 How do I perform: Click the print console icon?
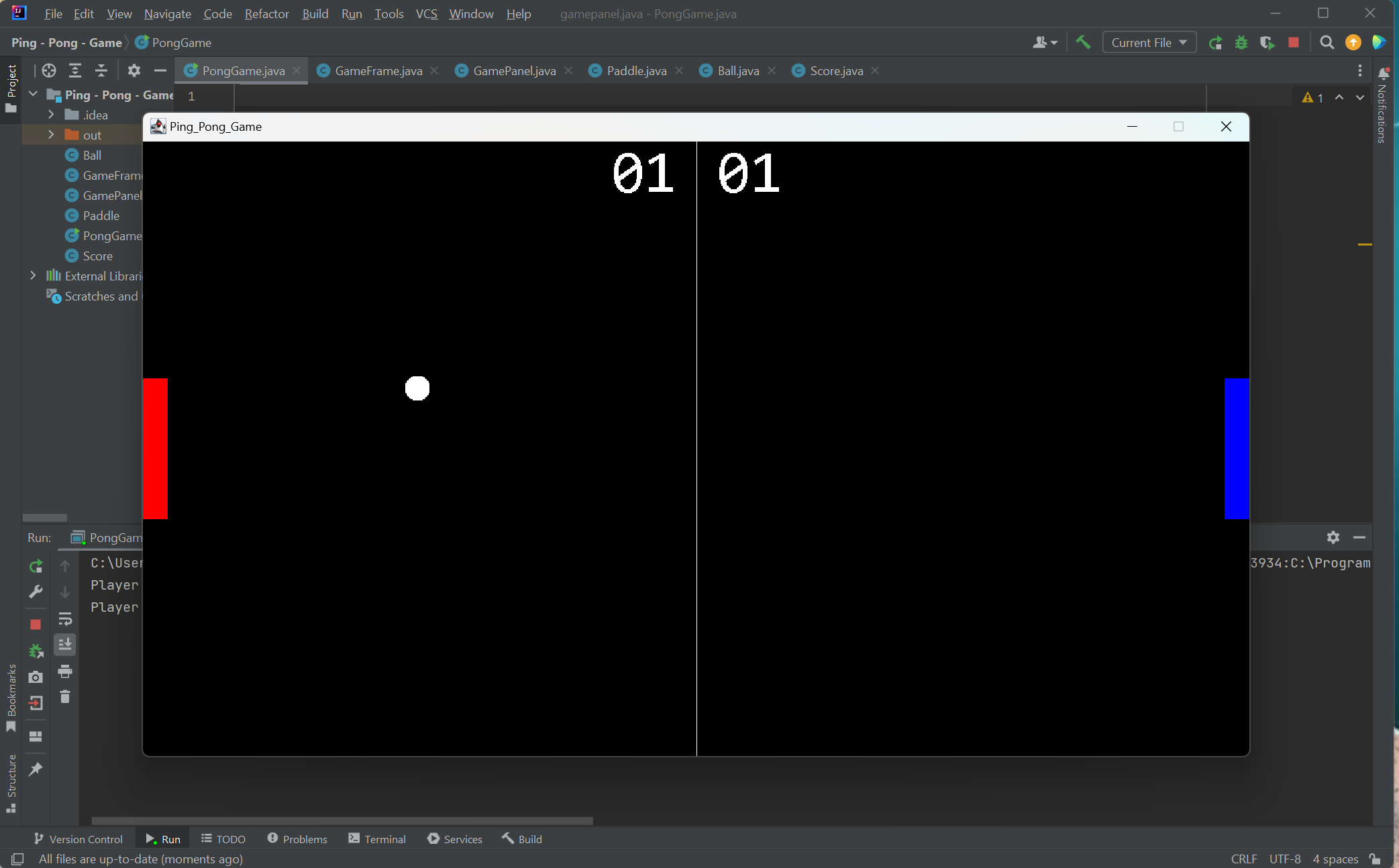click(65, 671)
